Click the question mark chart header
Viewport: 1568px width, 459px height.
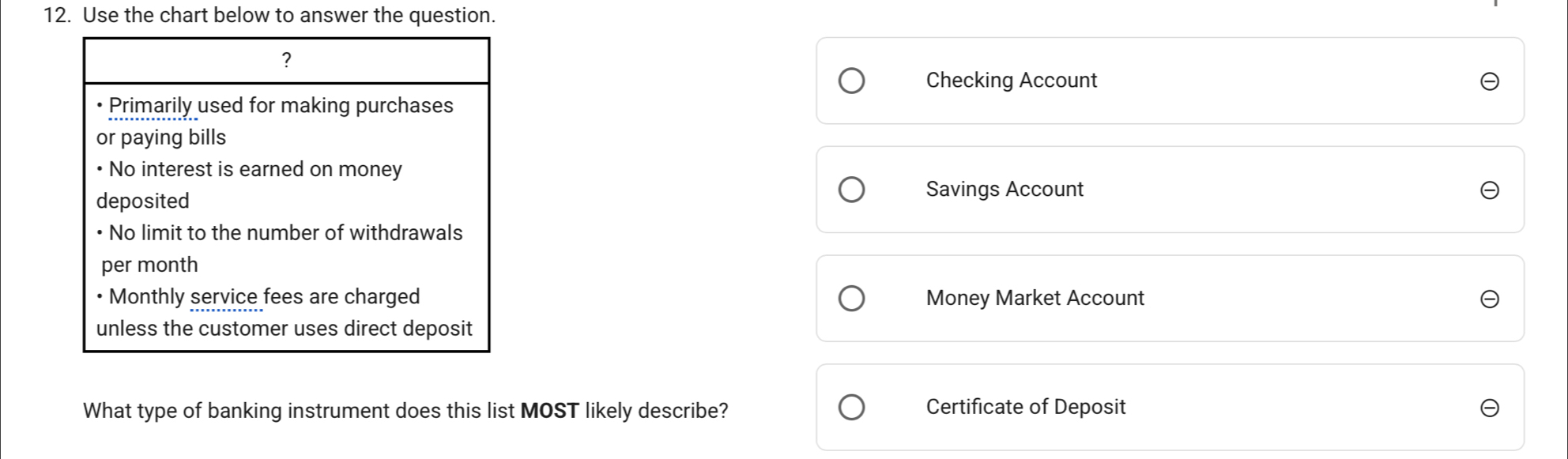click(x=286, y=60)
